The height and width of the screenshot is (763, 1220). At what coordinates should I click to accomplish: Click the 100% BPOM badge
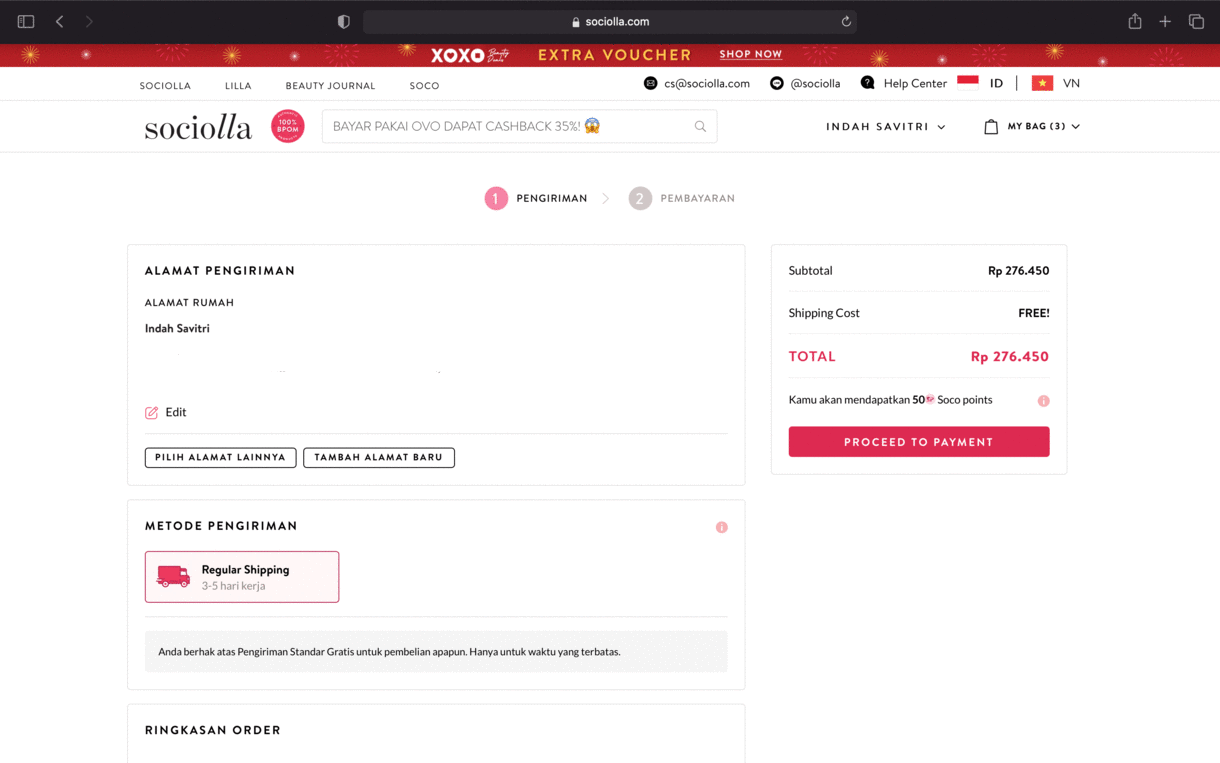[x=288, y=126]
